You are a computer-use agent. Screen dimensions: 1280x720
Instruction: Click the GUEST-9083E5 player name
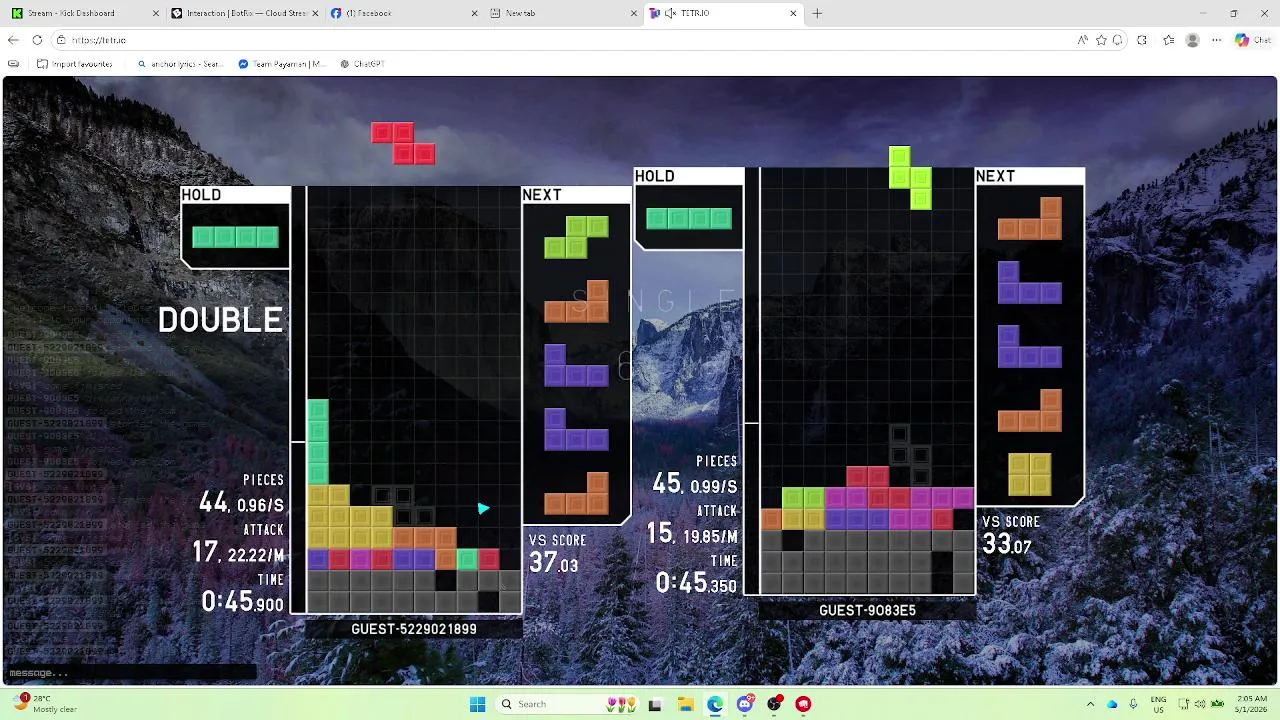coord(867,610)
